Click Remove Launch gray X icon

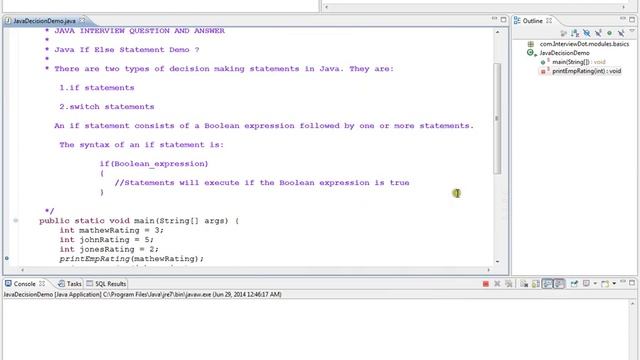(x=497, y=284)
